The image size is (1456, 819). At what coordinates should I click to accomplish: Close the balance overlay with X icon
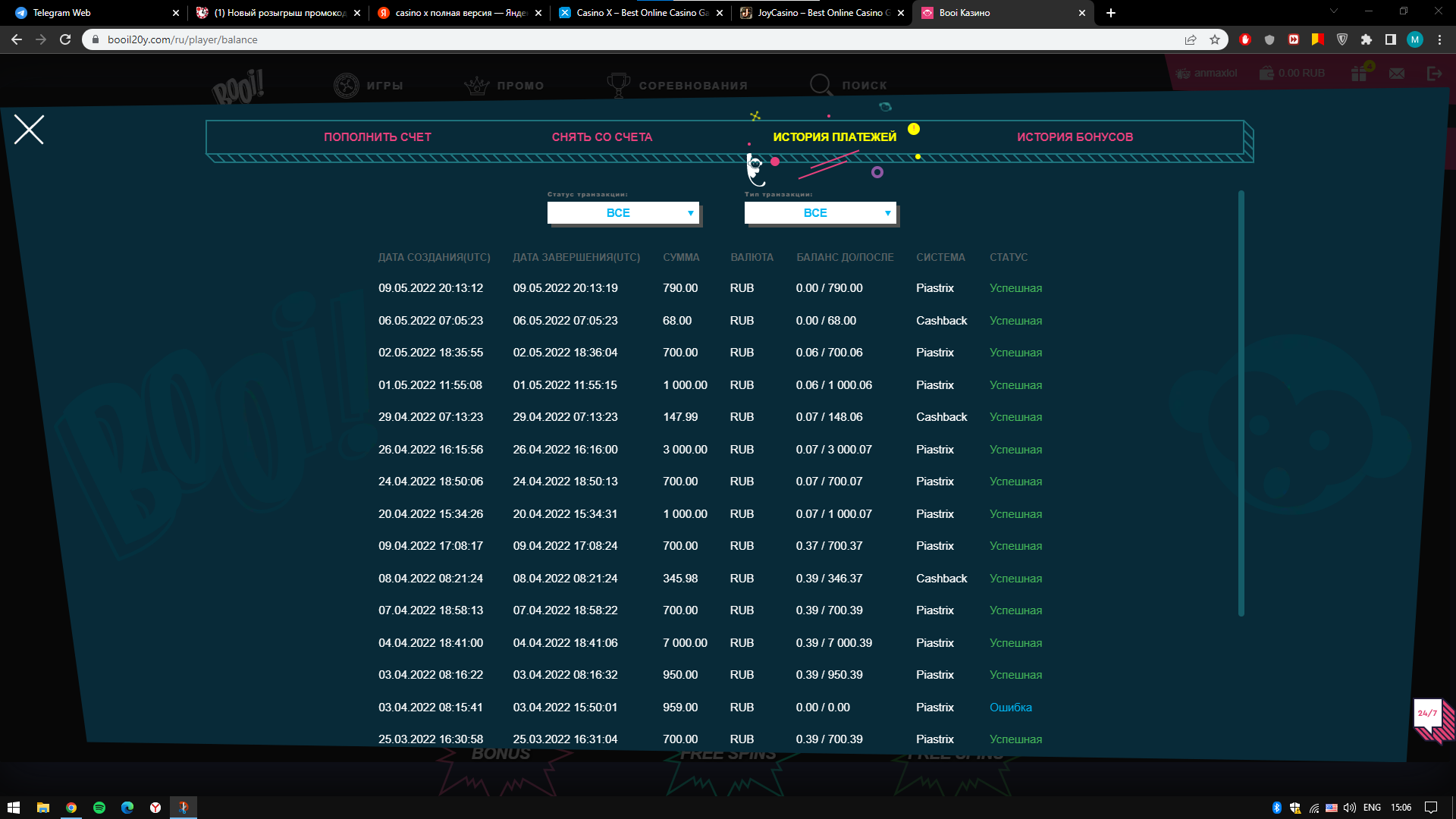(29, 130)
